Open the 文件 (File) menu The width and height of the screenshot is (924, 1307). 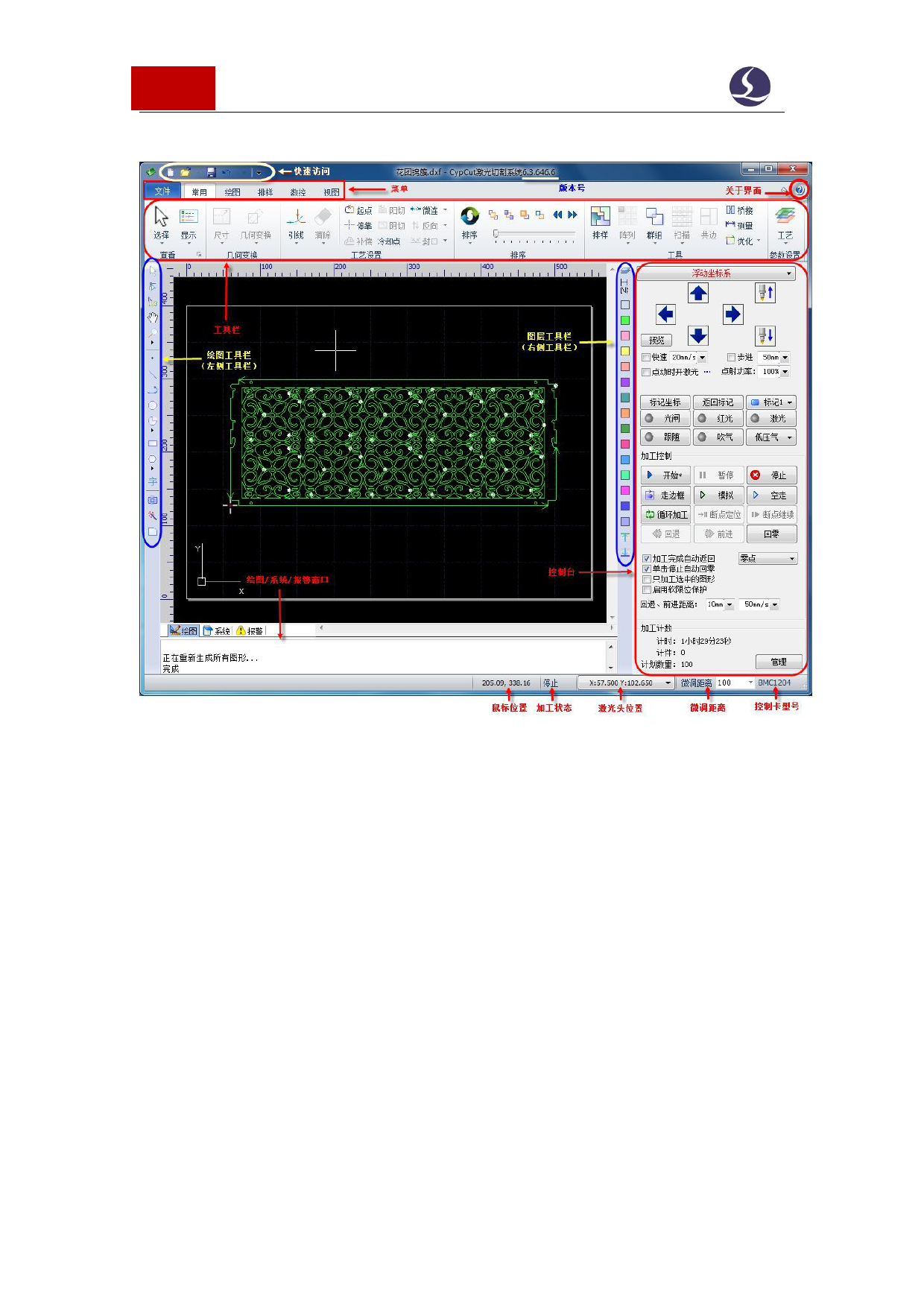pyautogui.click(x=162, y=192)
